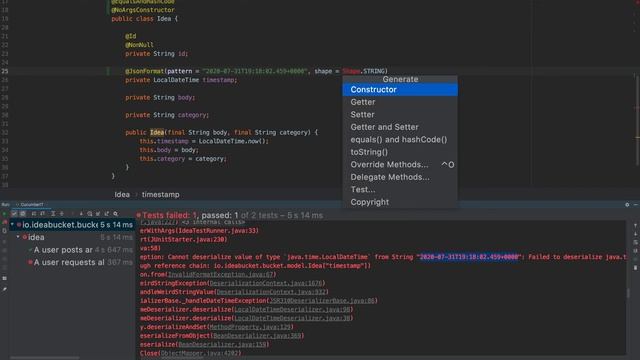Choose Test... in Generate menu
The image size is (640, 360).
coord(400,189)
